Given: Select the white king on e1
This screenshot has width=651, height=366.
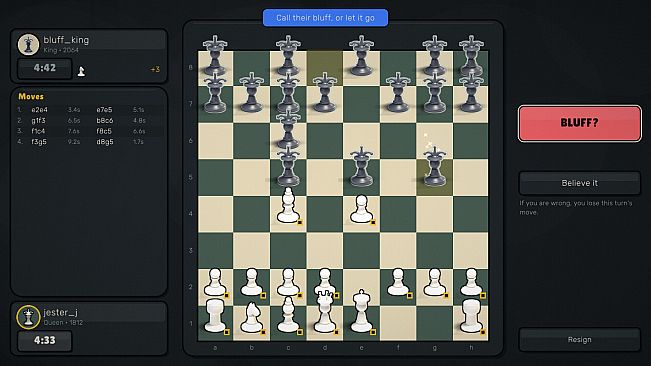Looking at the screenshot, I should click(x=361, y=312).
